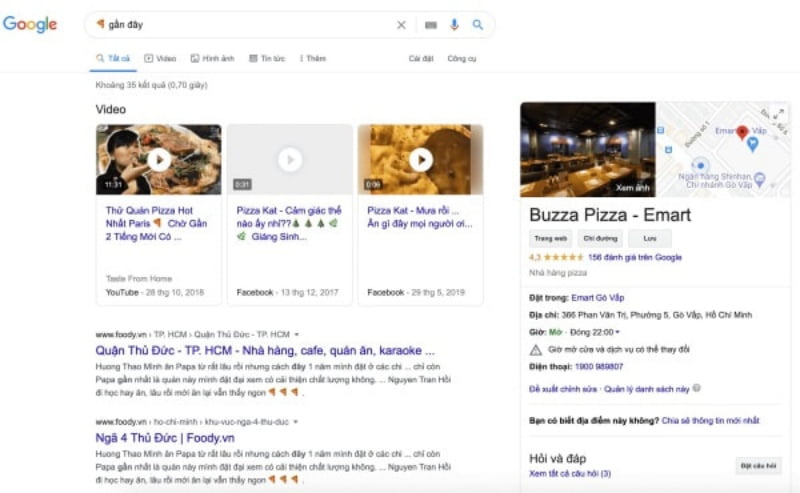Viewport: 800px width, 493px height.
Task: Expand the Đóng 22:00 opening hours dropdown
Action: [x=618, y=331]
